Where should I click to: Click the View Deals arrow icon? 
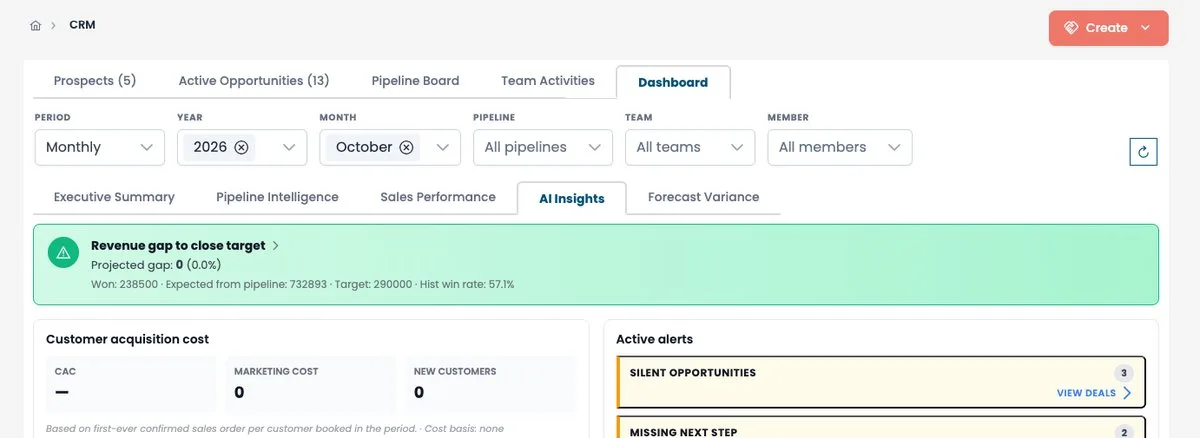click(1127, 393)
